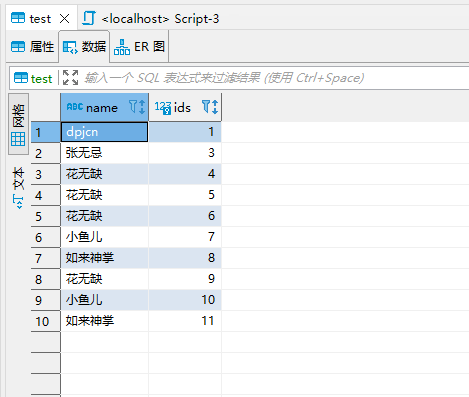Select row header number 9
469x397 pixels.
(x=46, y=300)
